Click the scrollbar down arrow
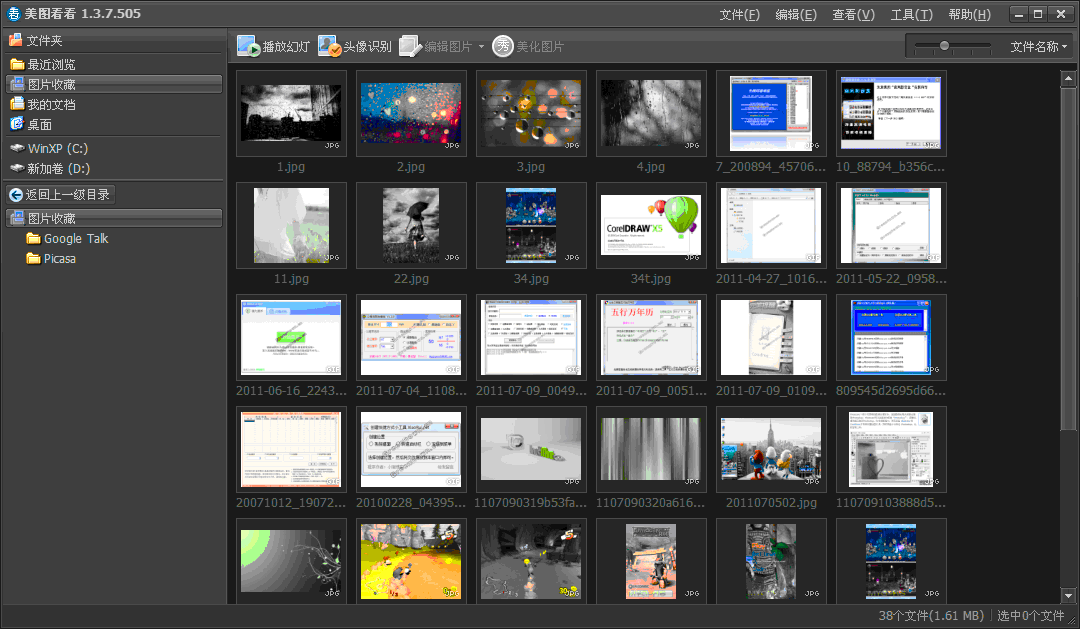 1067,596
